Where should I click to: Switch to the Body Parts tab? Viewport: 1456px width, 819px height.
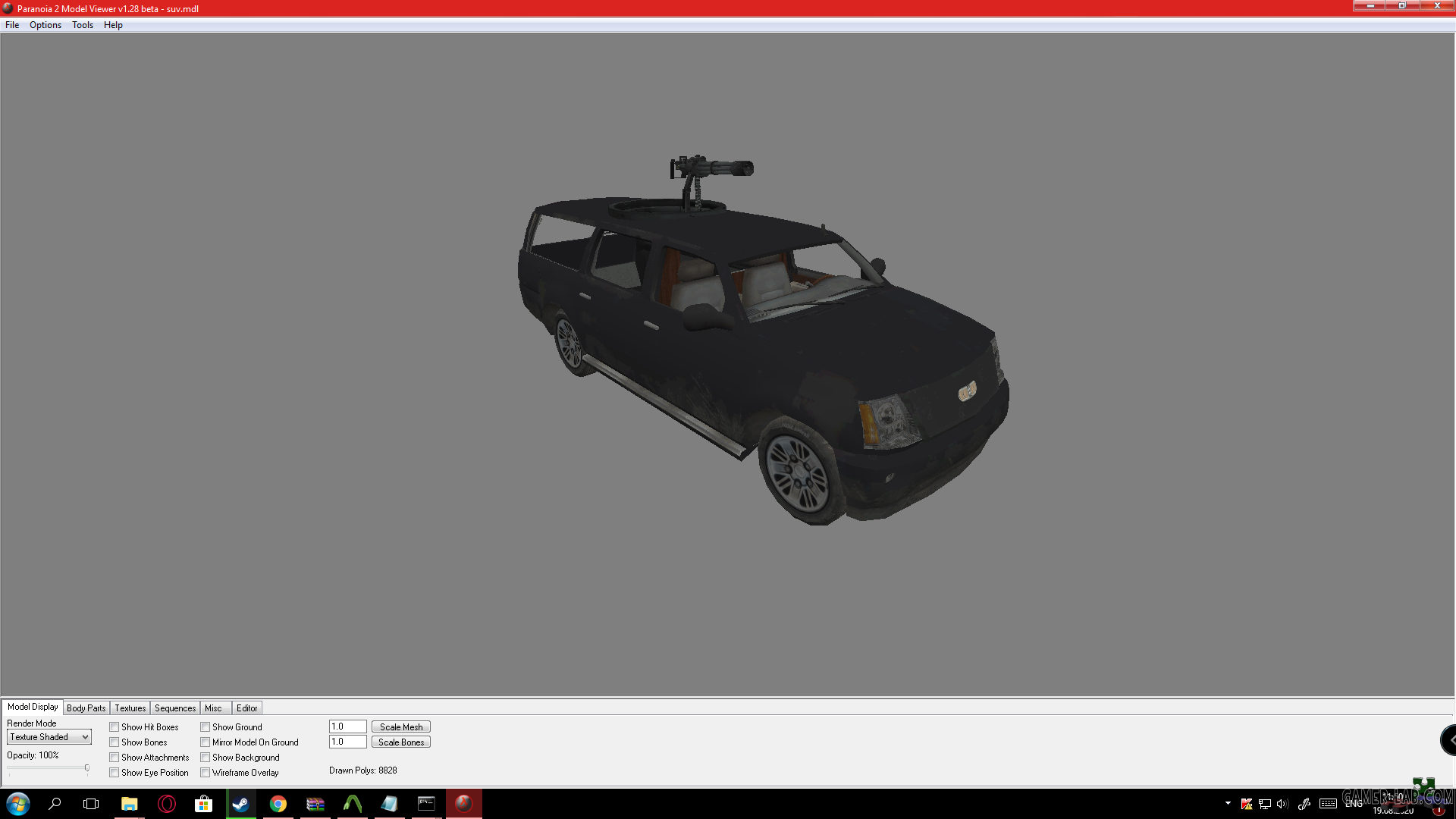[x=86, y=708]
